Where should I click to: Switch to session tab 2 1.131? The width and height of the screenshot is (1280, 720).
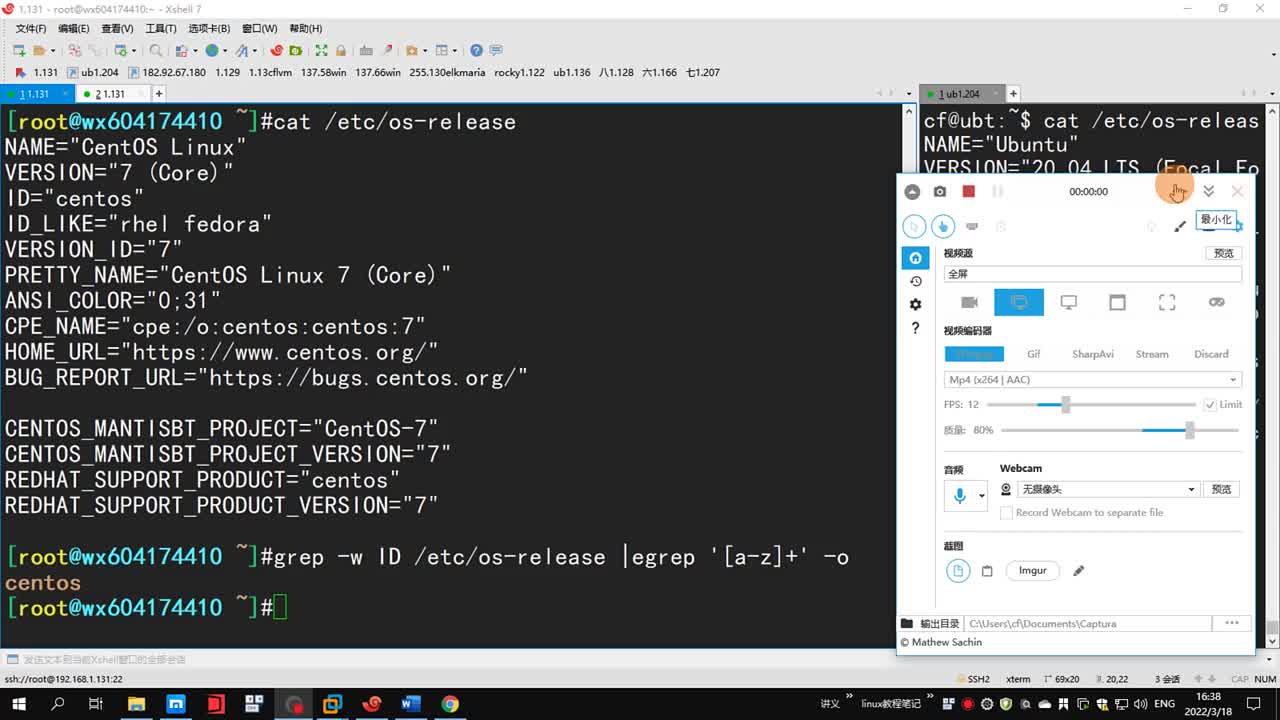pyautogui.click(x=110, y=94)
